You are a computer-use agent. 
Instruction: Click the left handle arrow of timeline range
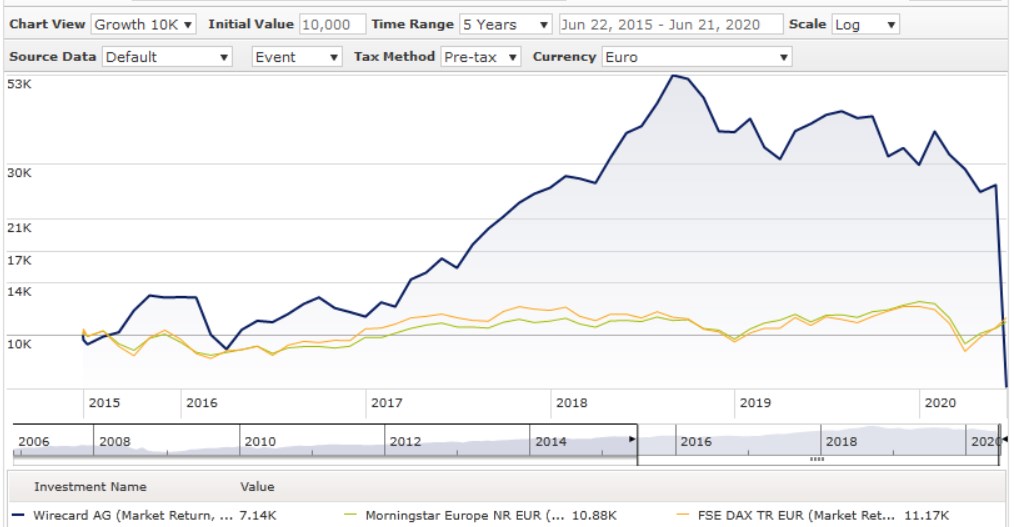pyautogui.click(x=632, y=440)
